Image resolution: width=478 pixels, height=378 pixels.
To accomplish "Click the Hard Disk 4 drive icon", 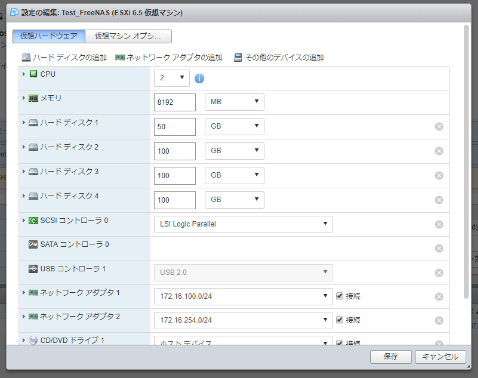I will pyautogui.click(x=33, y=196).
